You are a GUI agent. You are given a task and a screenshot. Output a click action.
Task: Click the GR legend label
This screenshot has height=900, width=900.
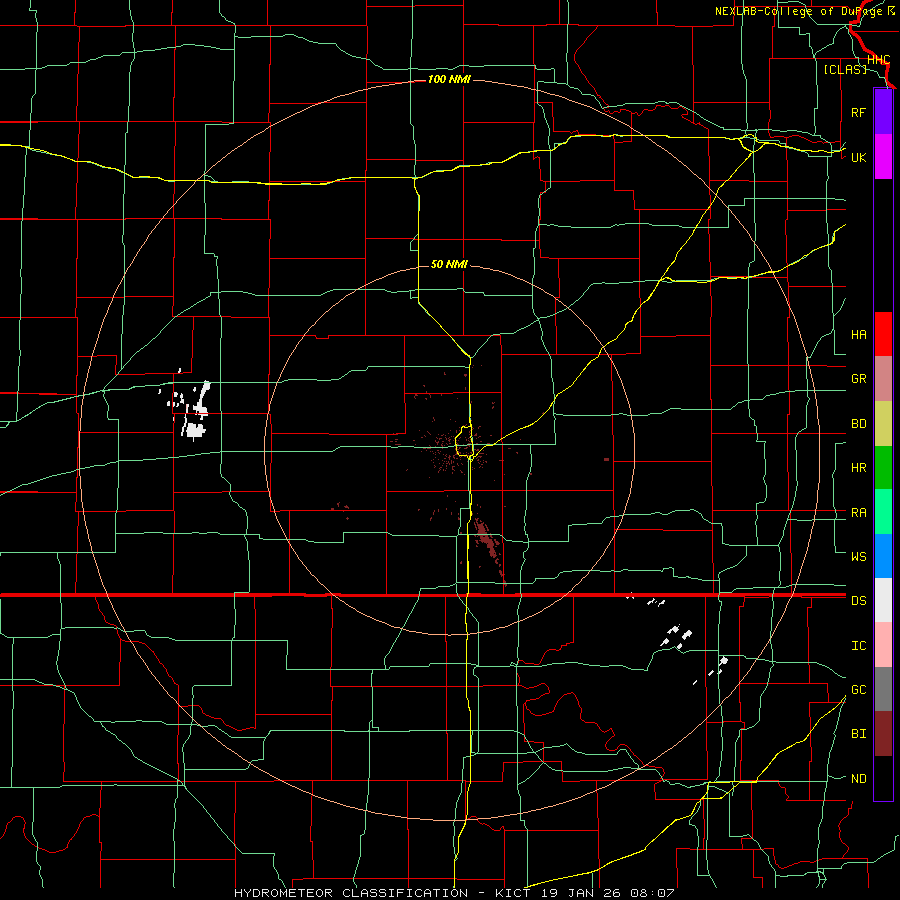pos(858,379)
